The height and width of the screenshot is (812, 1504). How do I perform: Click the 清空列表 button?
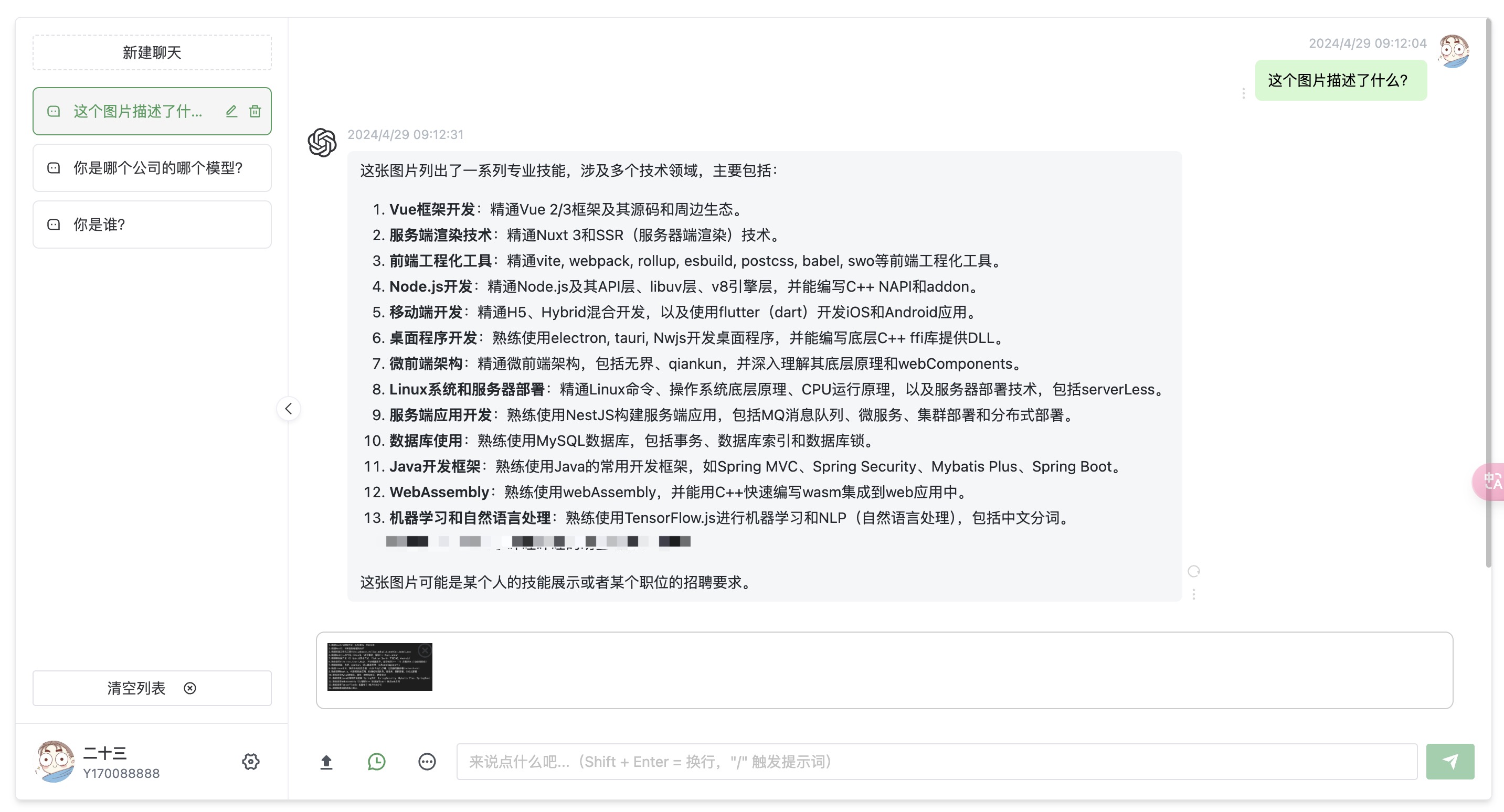[152, 688]
